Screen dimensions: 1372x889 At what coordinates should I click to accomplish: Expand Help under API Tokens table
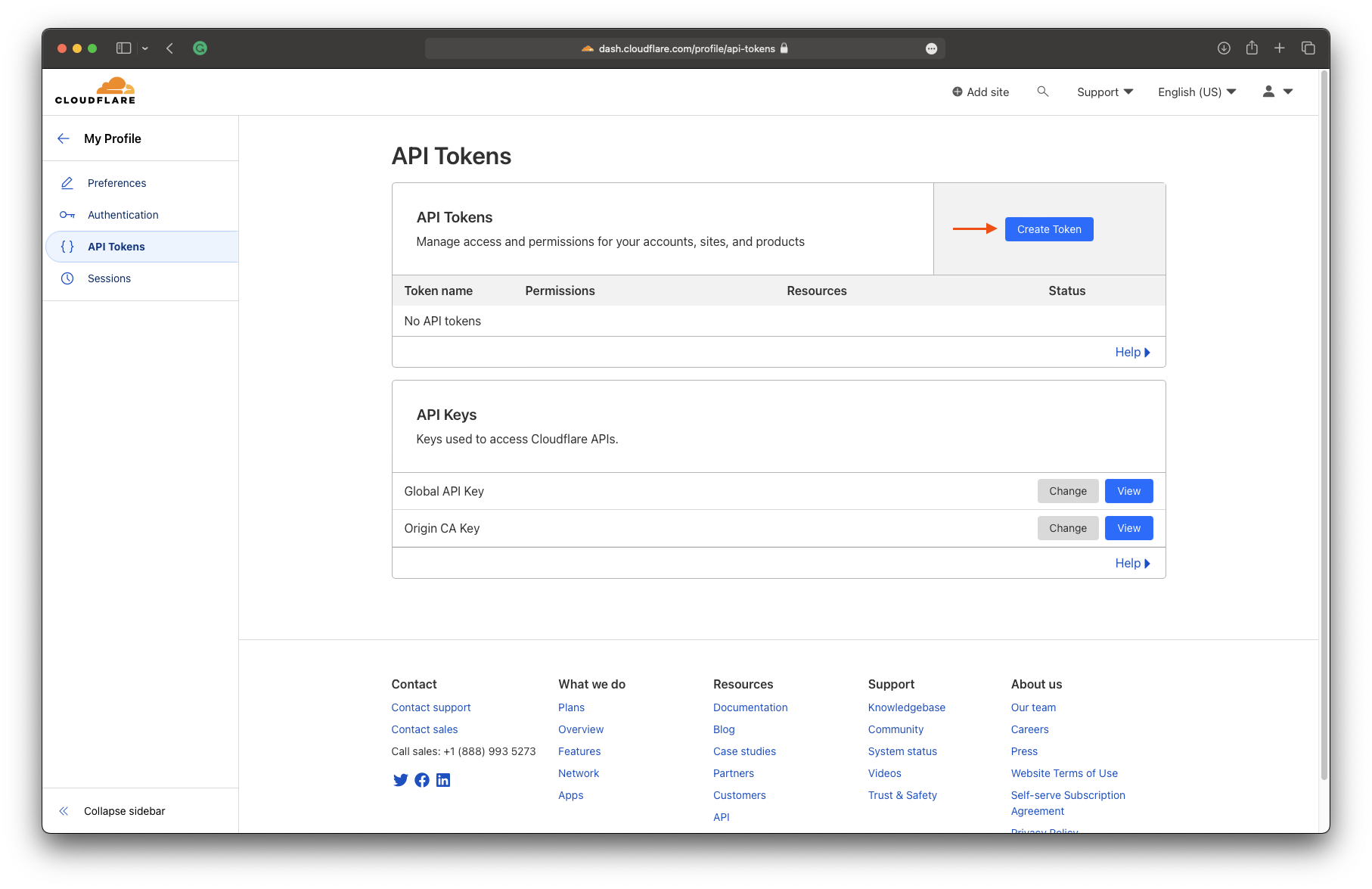coord(1131,352)
